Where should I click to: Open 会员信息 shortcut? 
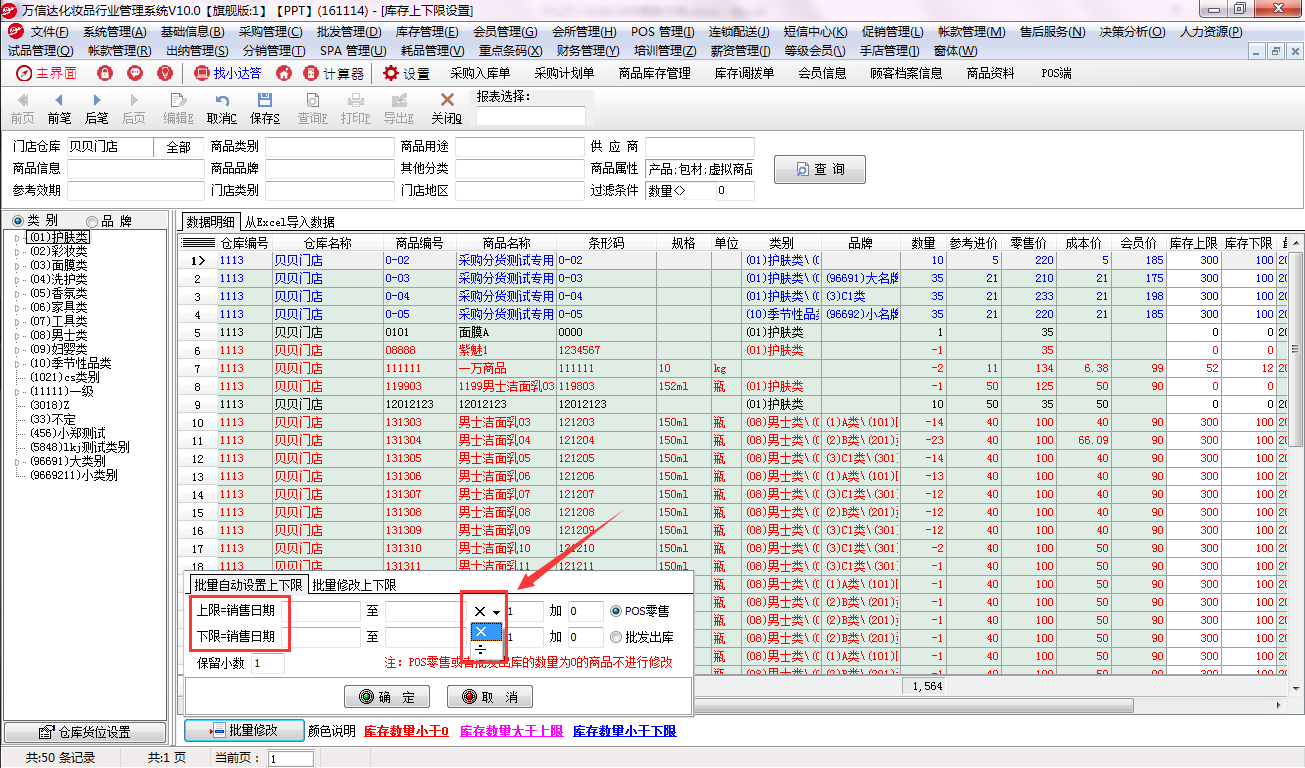pyautogui.click(x=822, y=73)
